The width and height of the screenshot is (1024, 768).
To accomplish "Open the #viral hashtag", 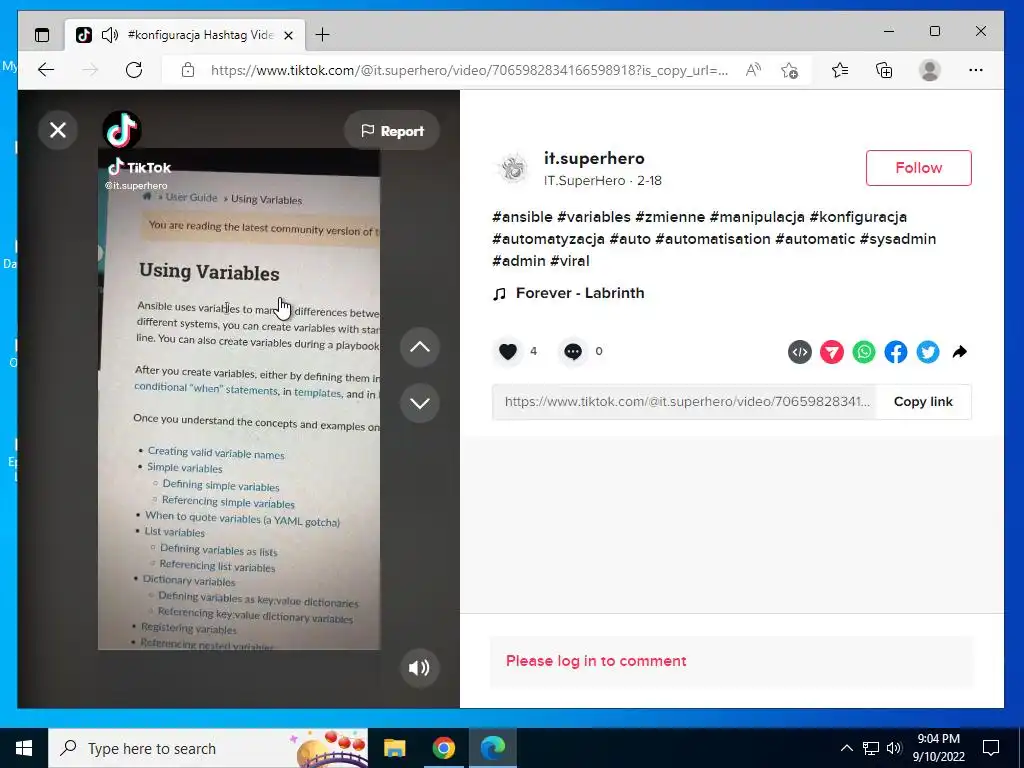I will point(569,261).
